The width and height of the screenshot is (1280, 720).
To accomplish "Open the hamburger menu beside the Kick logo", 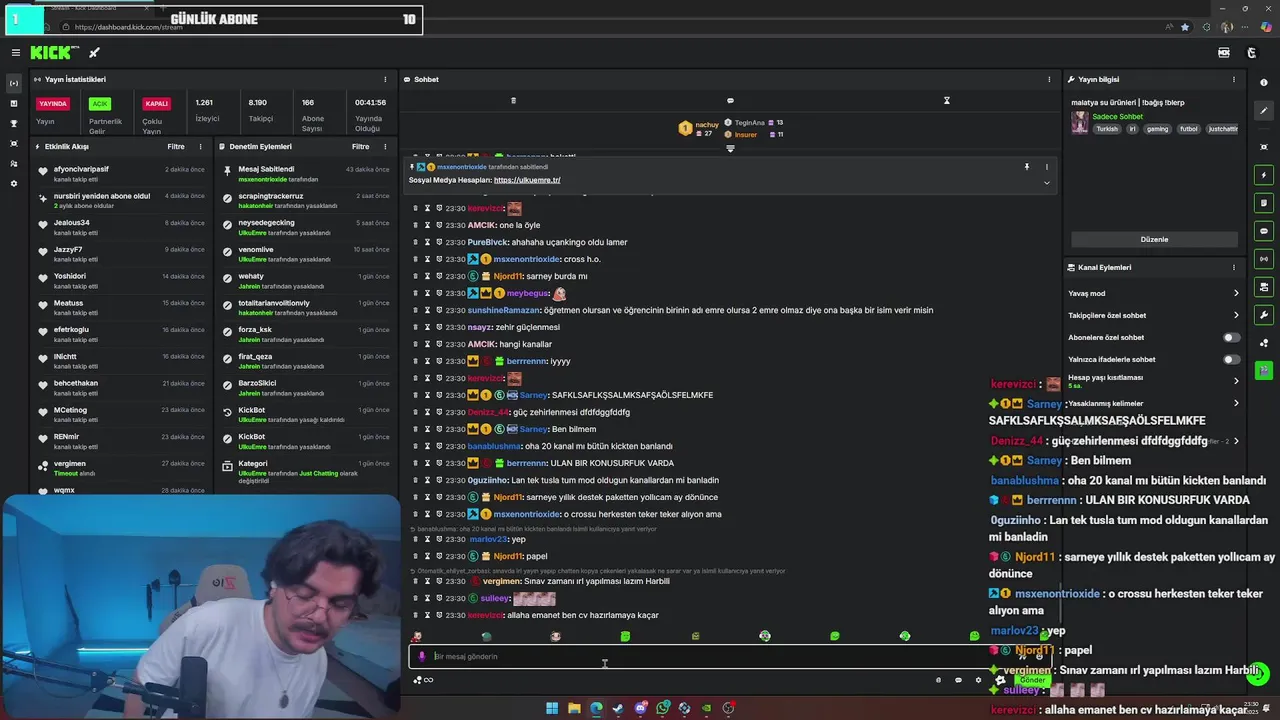I will pyautogui.click(x=15, y=53).
